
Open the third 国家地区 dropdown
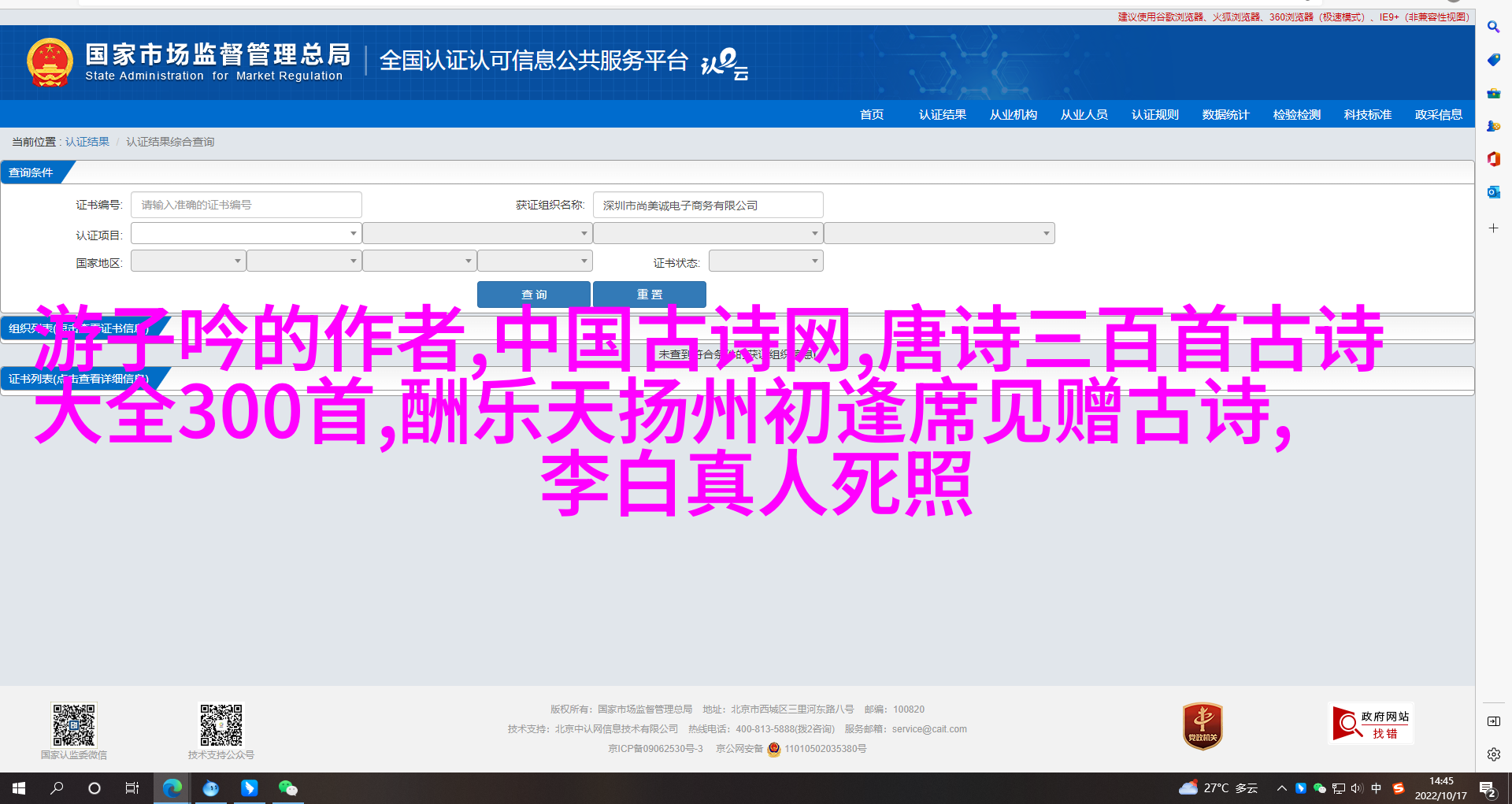coord(420,261)
